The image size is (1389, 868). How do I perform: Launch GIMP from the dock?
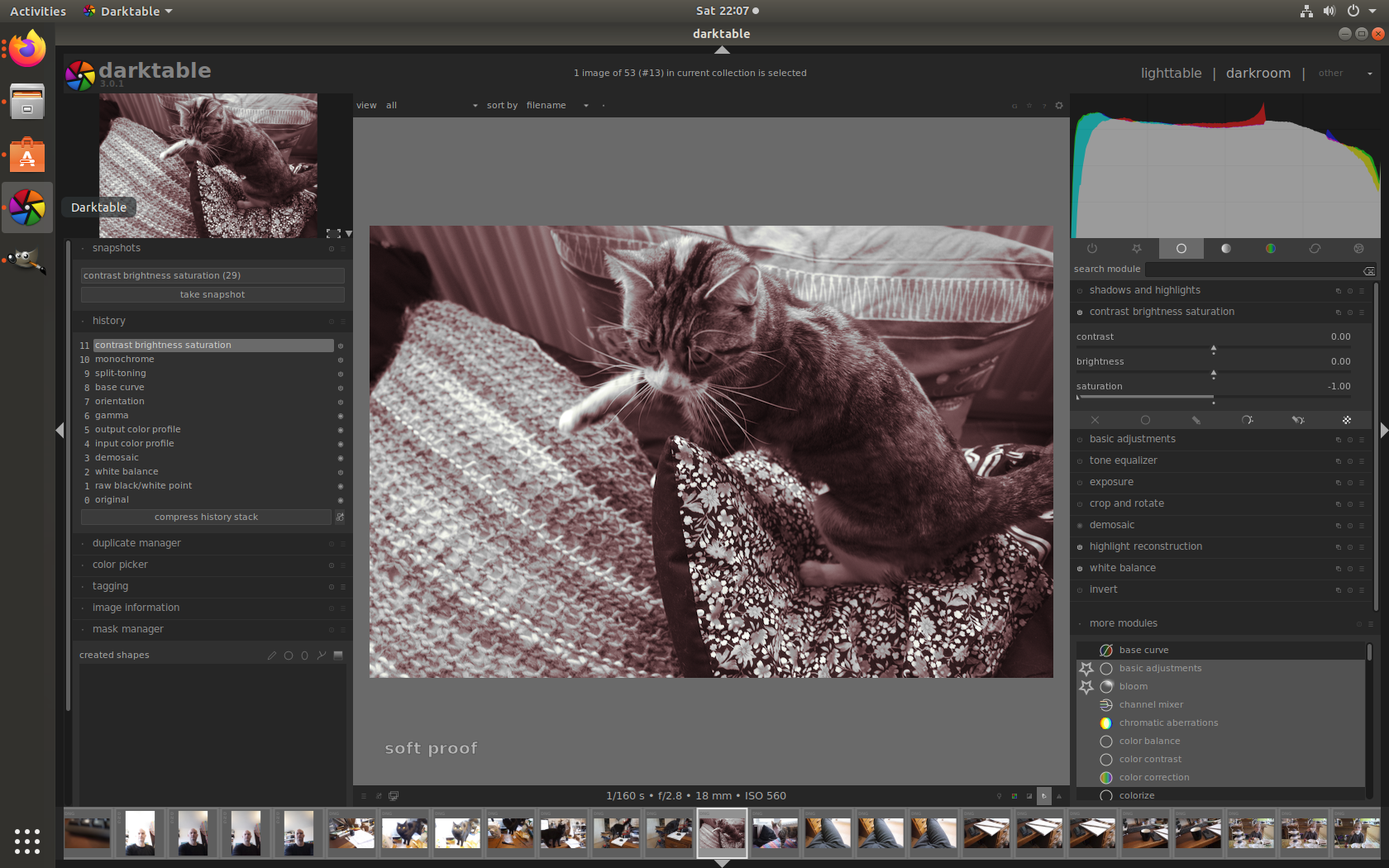(x=27, y=260)
